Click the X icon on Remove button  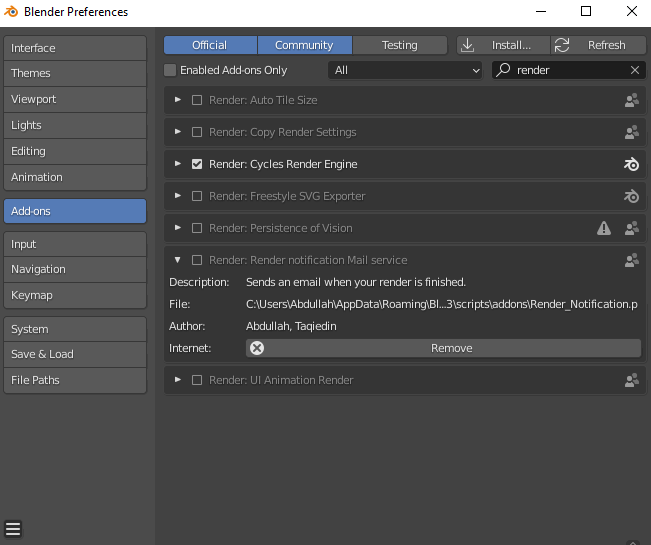(x=257, y=348)
